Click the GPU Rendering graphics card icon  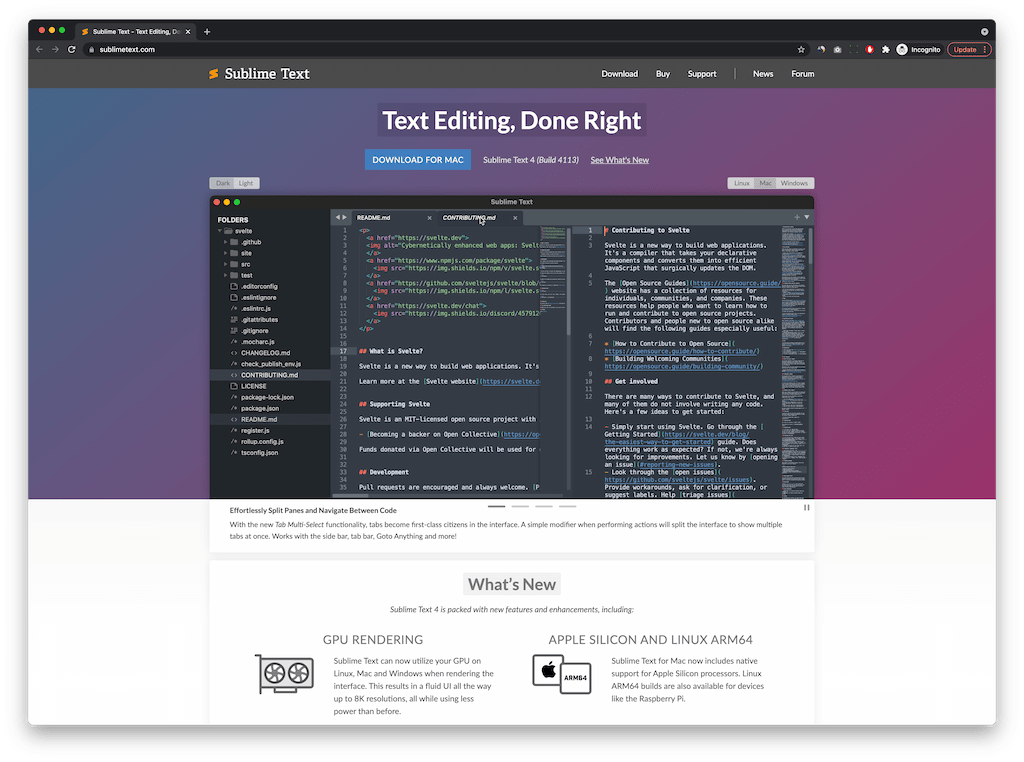[283, 675]
